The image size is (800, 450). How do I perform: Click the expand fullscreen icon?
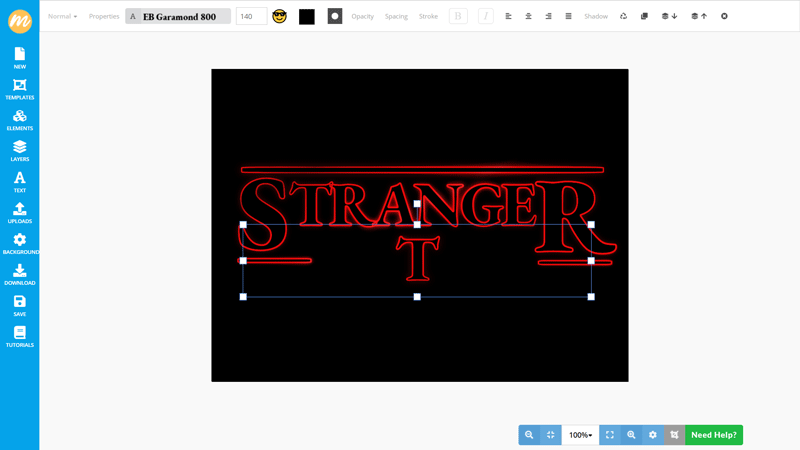click(x=610, y=435)
